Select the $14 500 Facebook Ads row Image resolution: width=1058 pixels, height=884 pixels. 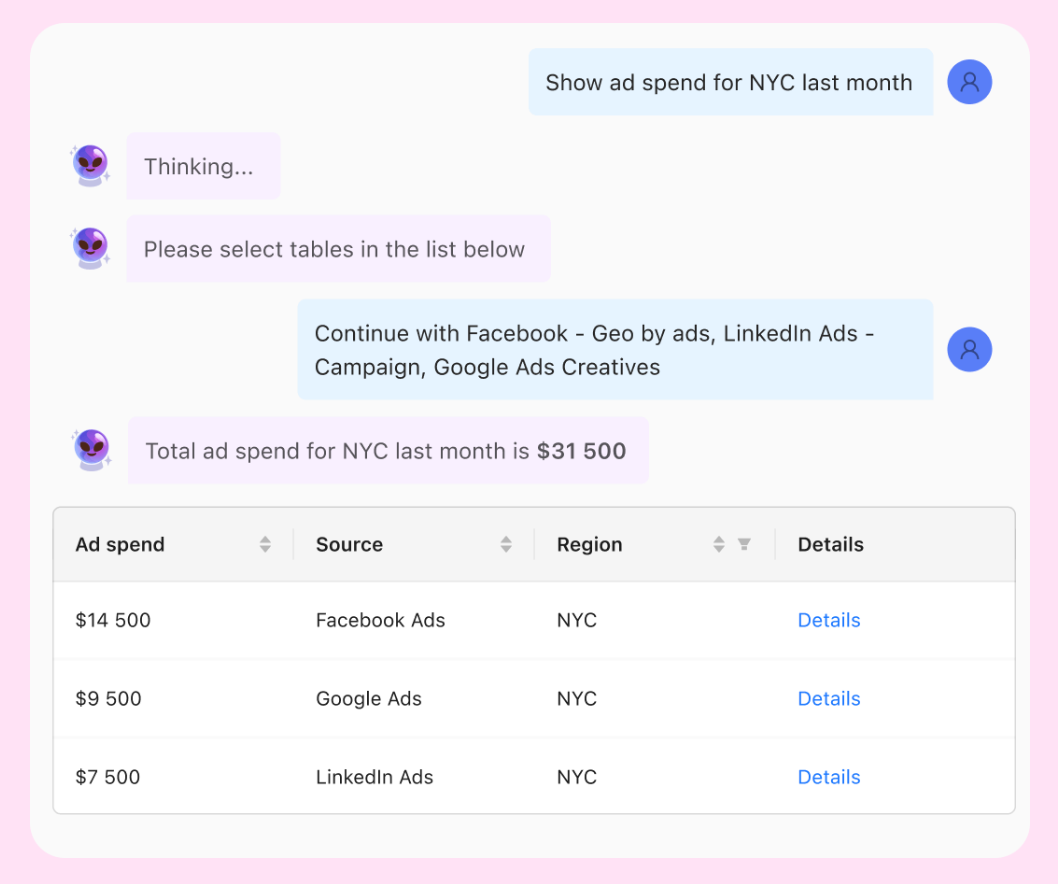tap(400, 620)
